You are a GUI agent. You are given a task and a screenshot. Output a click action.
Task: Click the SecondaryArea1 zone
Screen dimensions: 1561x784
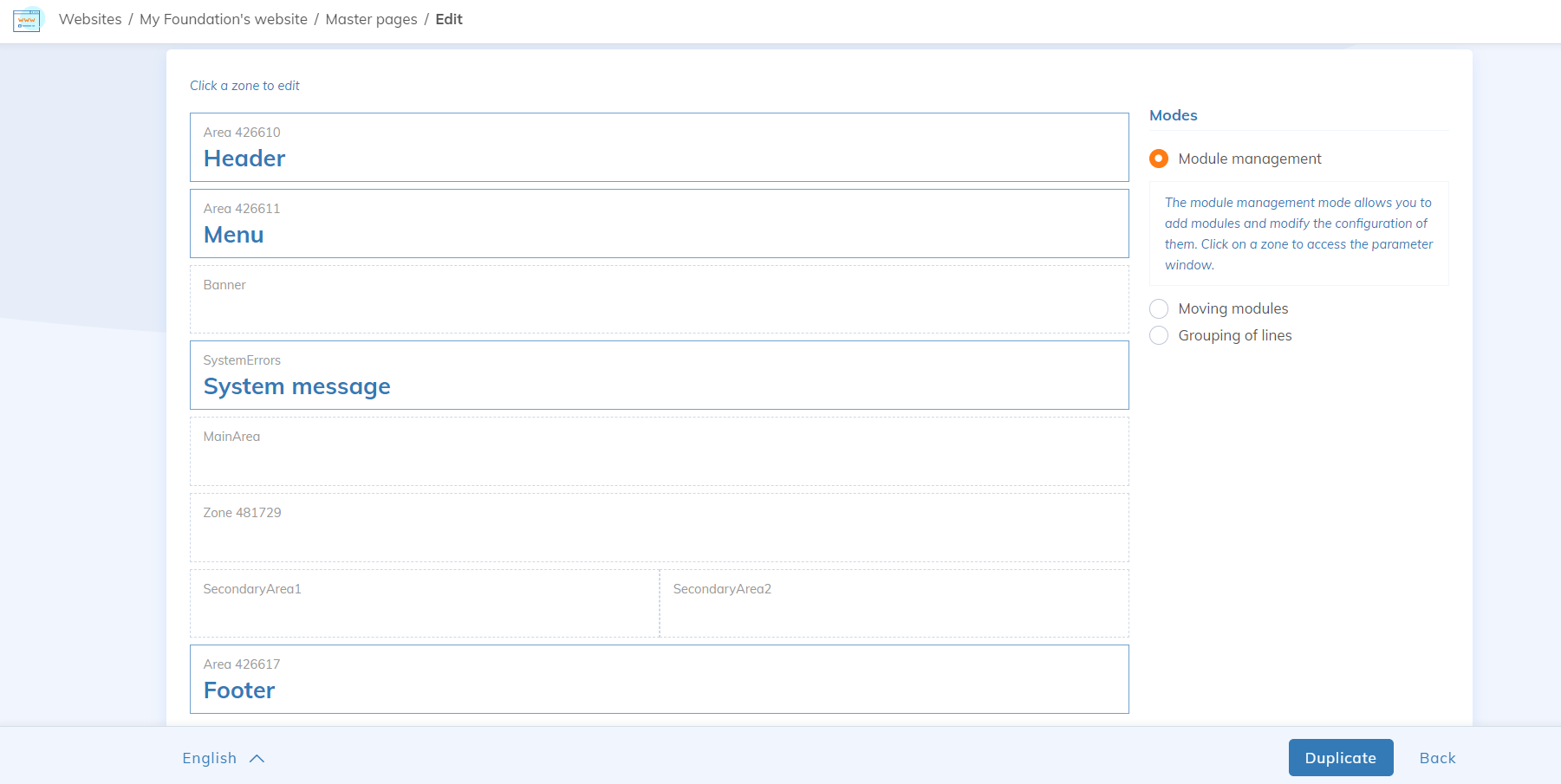425,604
